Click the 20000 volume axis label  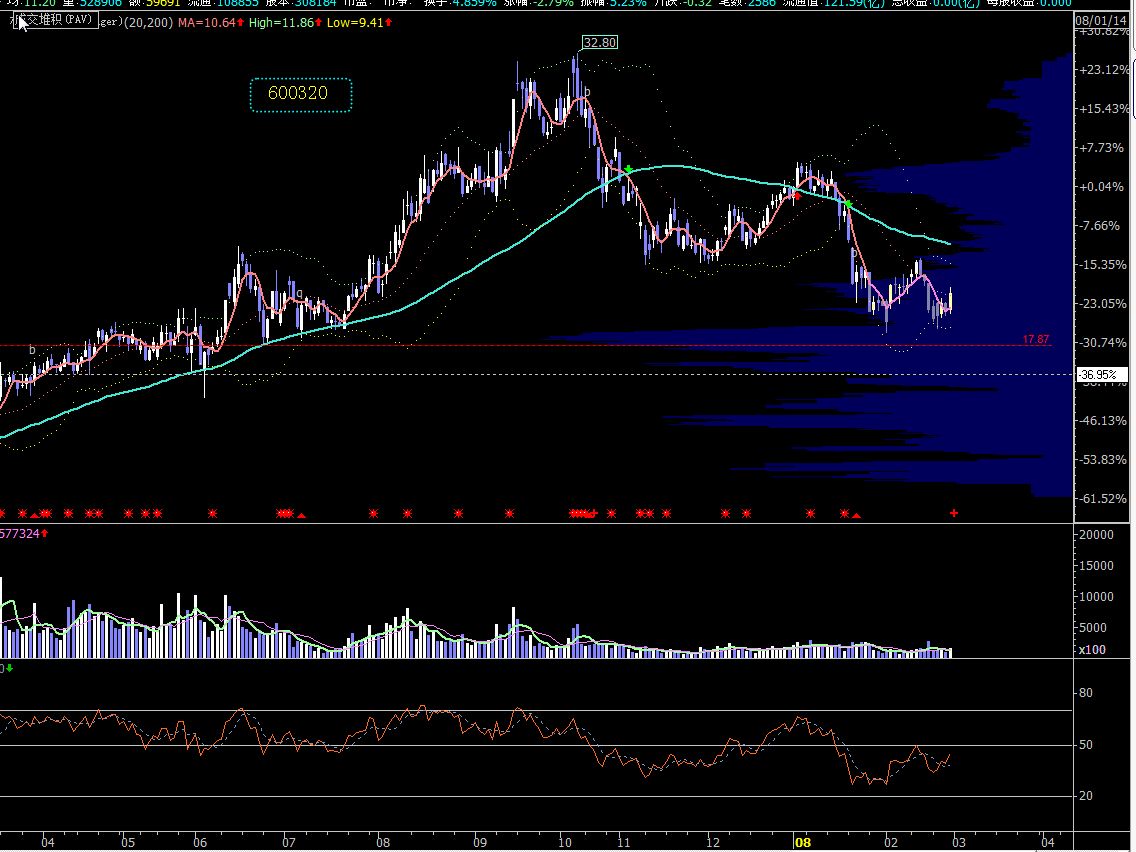1096,535
